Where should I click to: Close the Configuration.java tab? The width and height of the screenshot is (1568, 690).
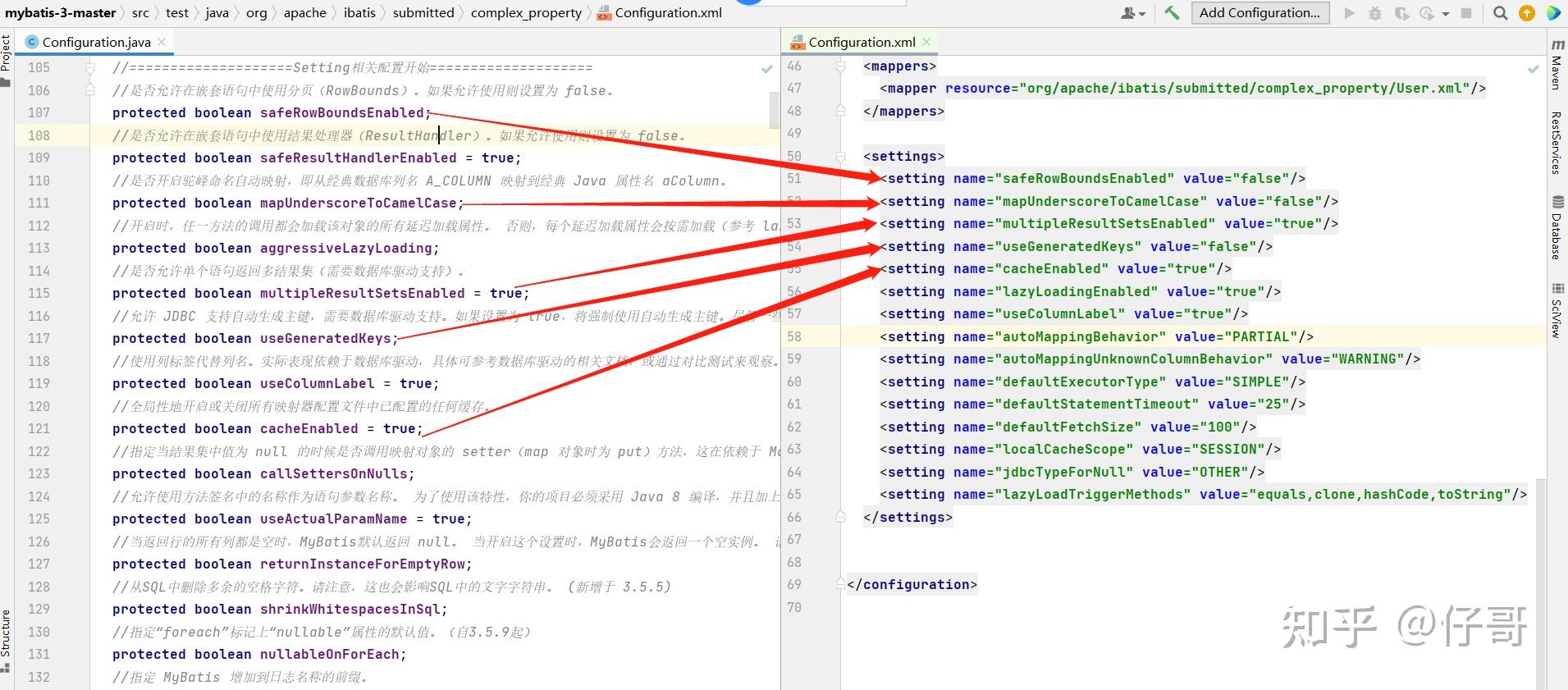pos(162,42)
